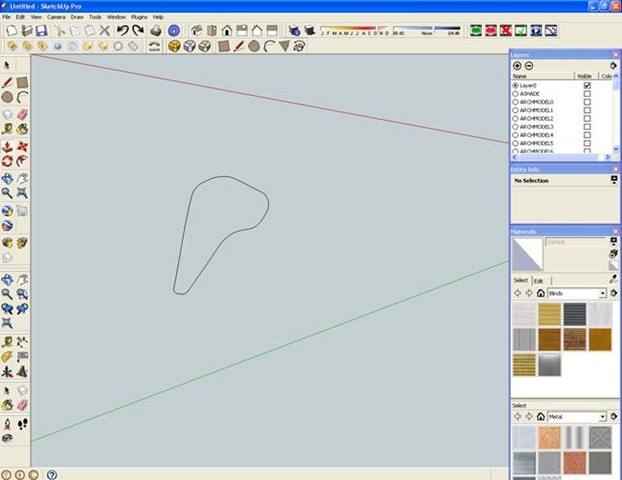The height and width of the screenshot is (480, 622).
Task: Save the model with the floppy disk icon
Action: (41, 31)
